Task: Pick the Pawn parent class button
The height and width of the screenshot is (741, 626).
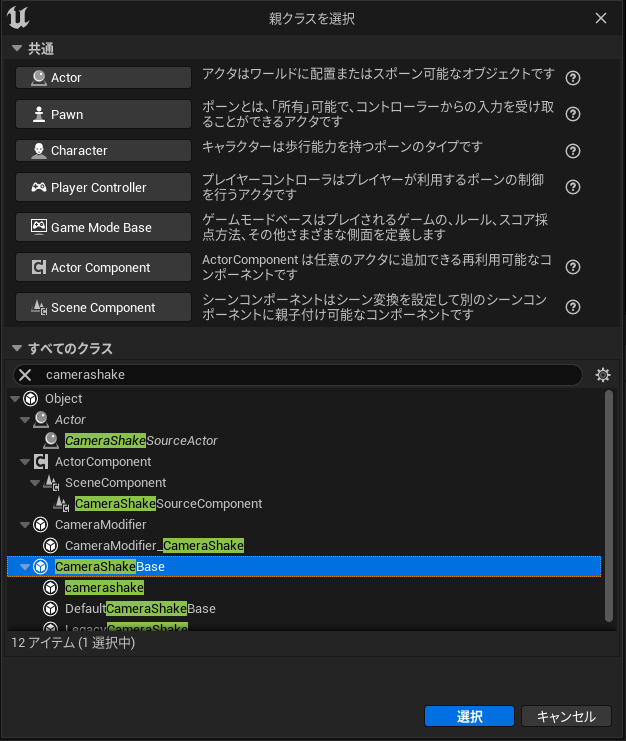Action: coord(103,115)
